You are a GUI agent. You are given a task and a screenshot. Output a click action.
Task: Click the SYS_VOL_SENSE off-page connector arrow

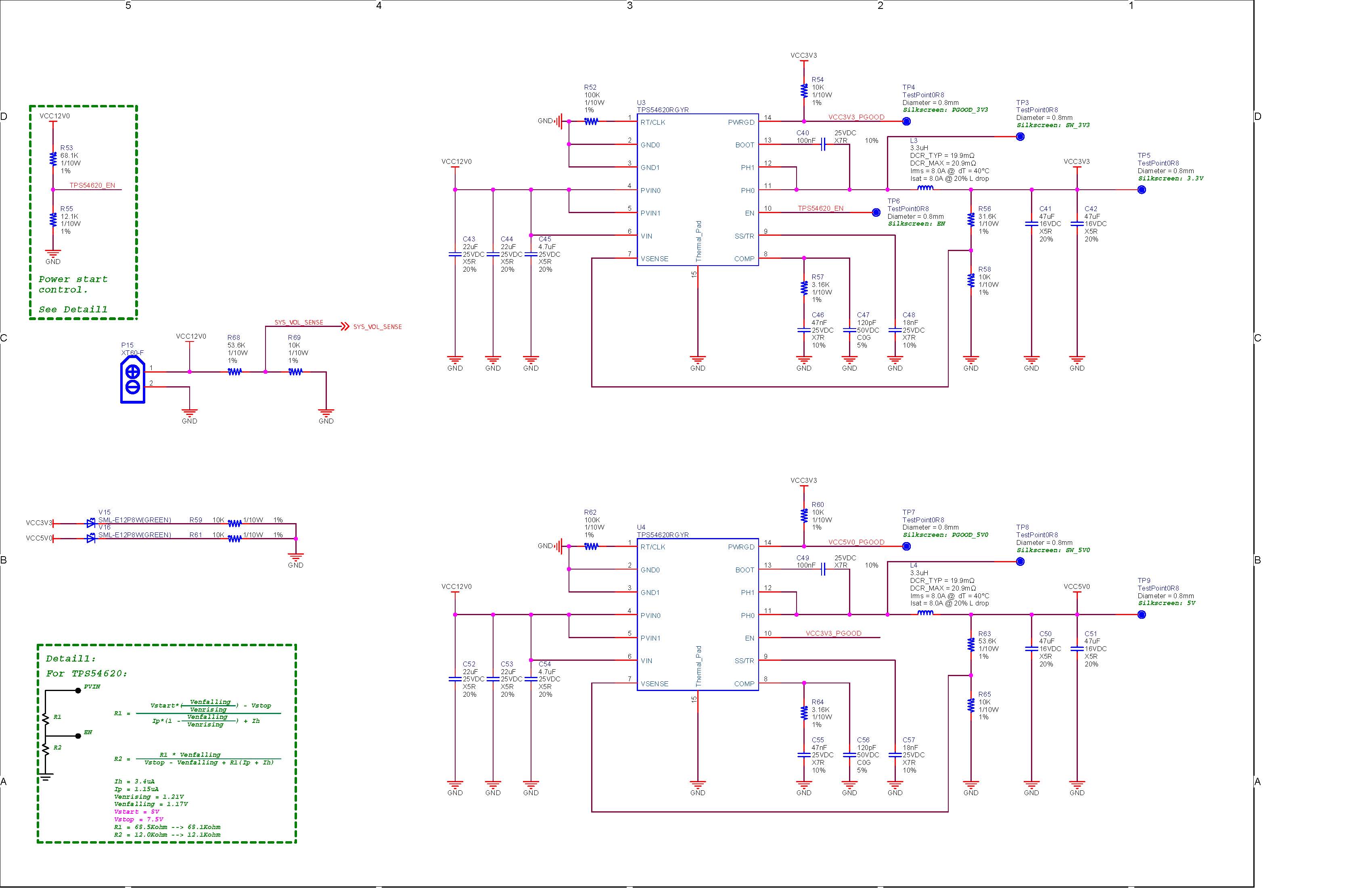coord(345,327)
